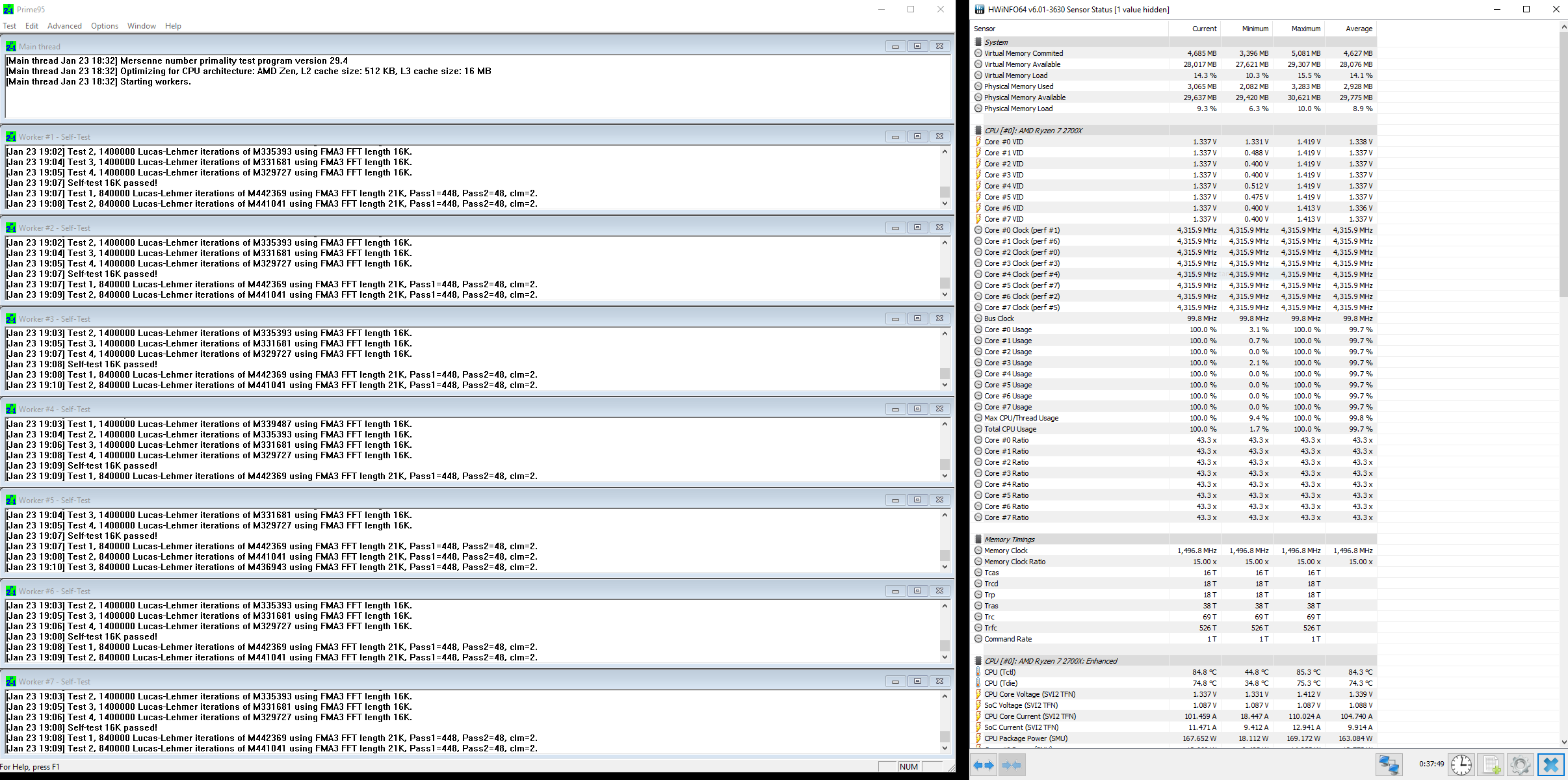Select the CPU (Tdie) sensor row
The width and height of the screenshot is (1568, 780).
1001,683
